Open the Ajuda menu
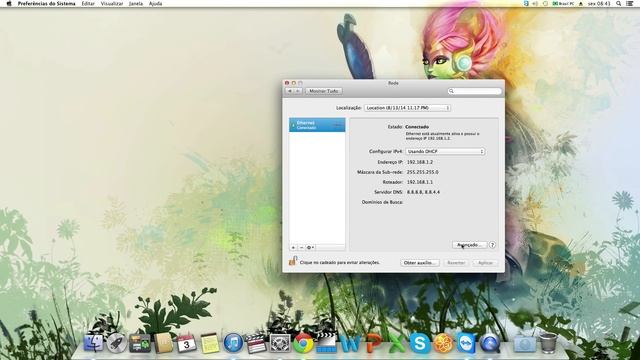The height and width of the screenshot is (360, 640). (156, 3)
